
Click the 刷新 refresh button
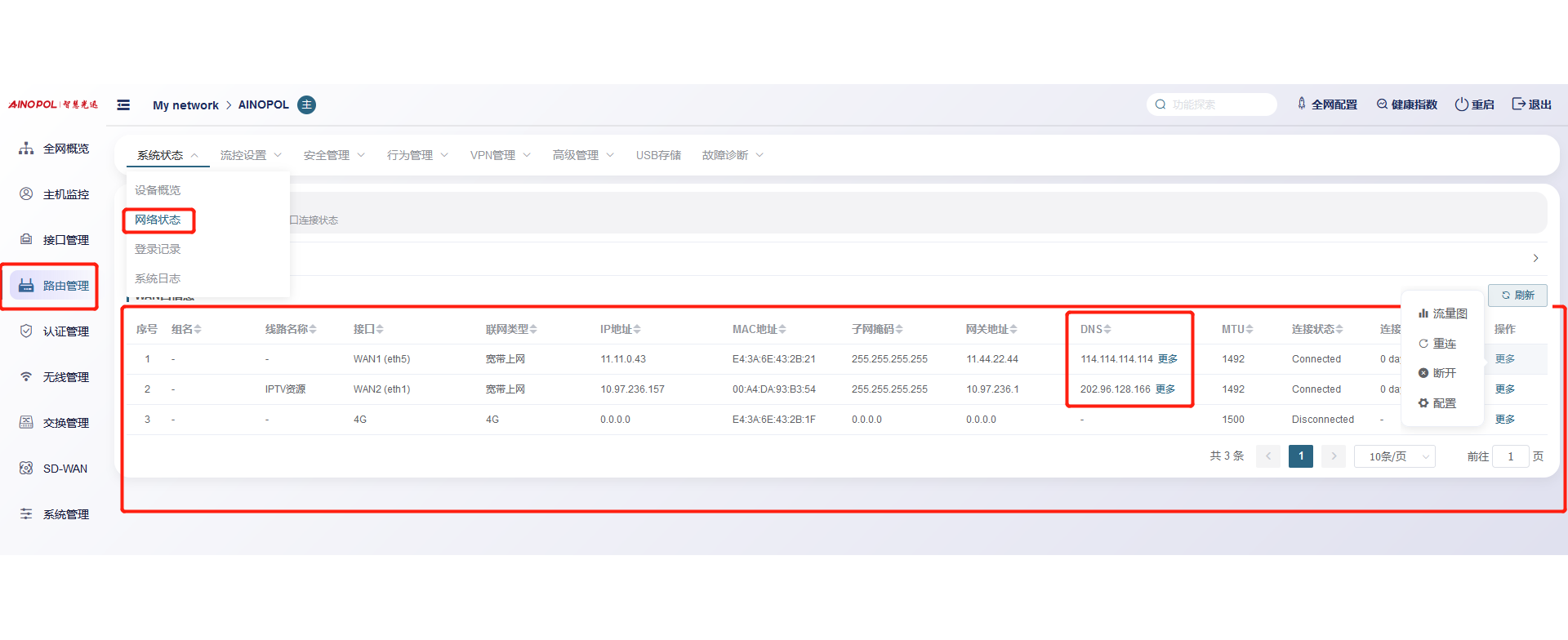tap(1517, 295)
